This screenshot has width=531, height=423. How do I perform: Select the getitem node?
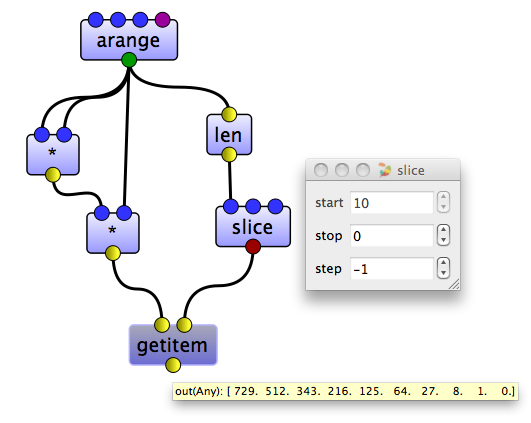click(x=173, y=345)
